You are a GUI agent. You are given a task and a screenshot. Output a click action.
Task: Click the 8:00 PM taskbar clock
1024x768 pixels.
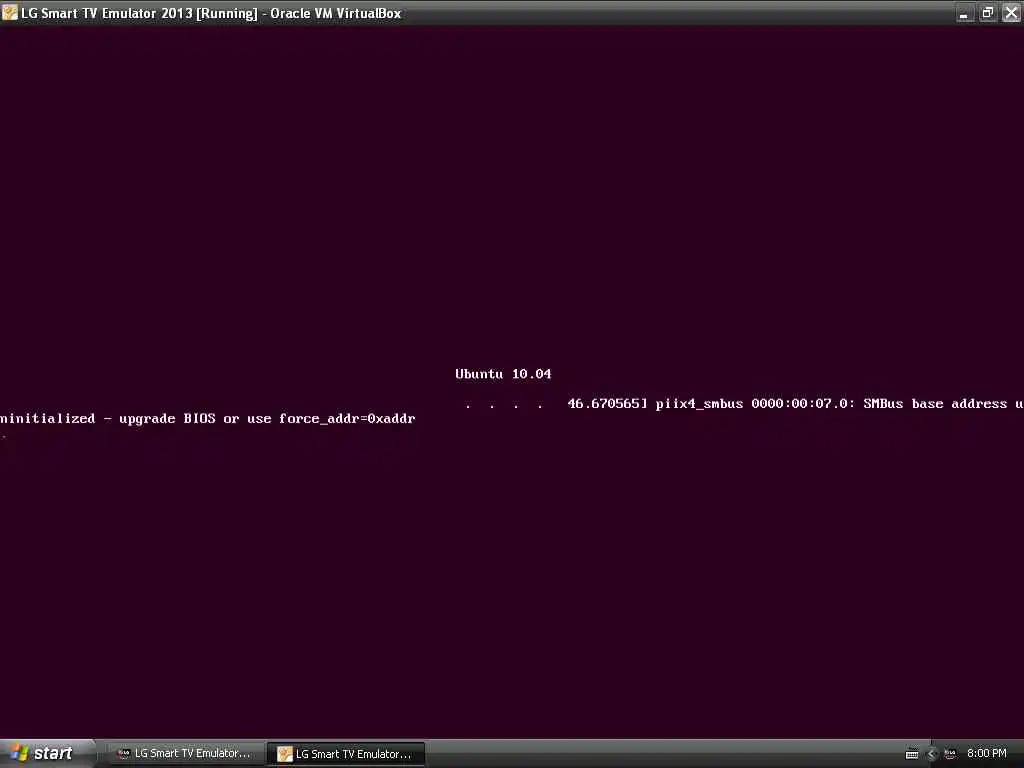987,754
